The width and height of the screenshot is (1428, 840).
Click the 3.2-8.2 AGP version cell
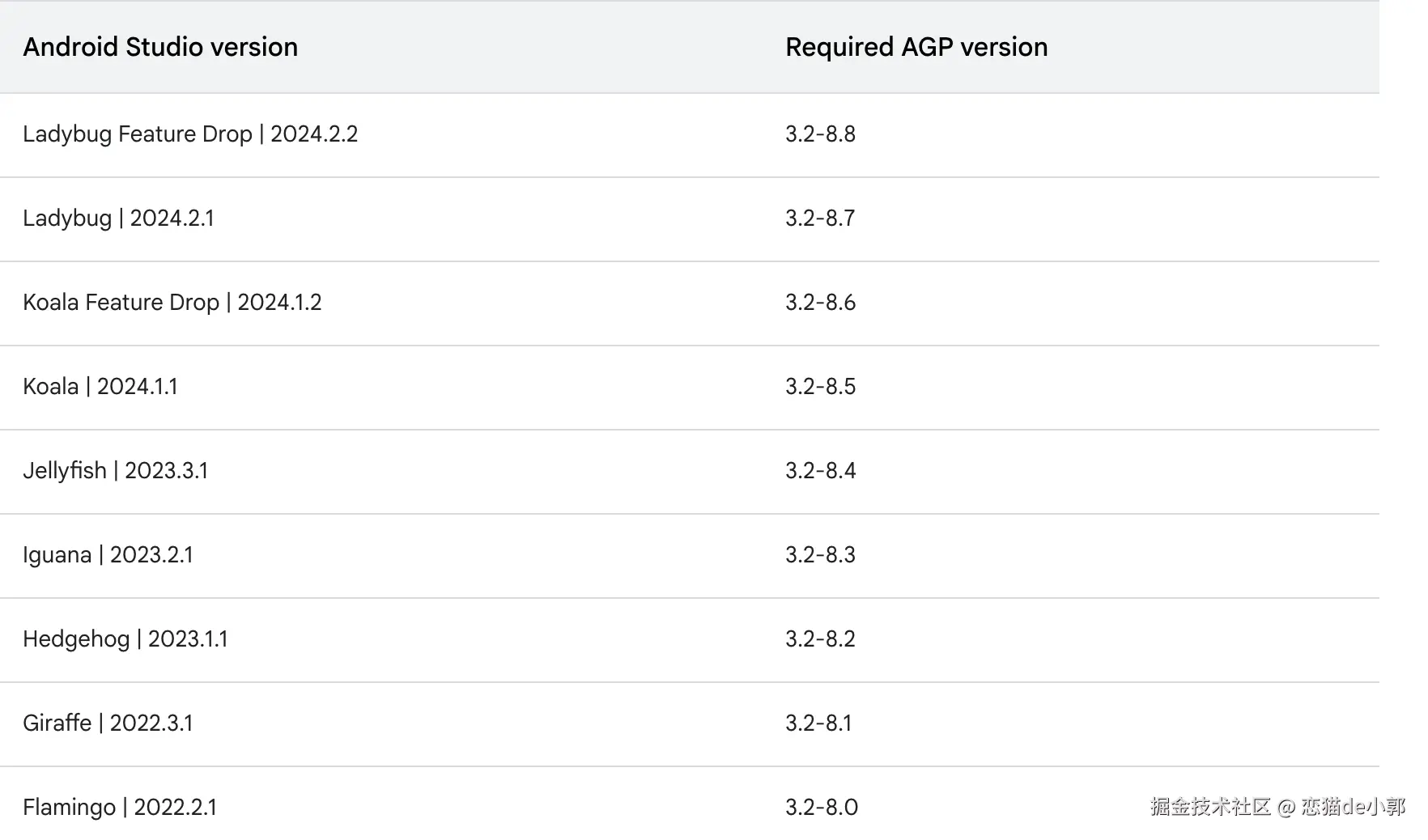(820, 638)
